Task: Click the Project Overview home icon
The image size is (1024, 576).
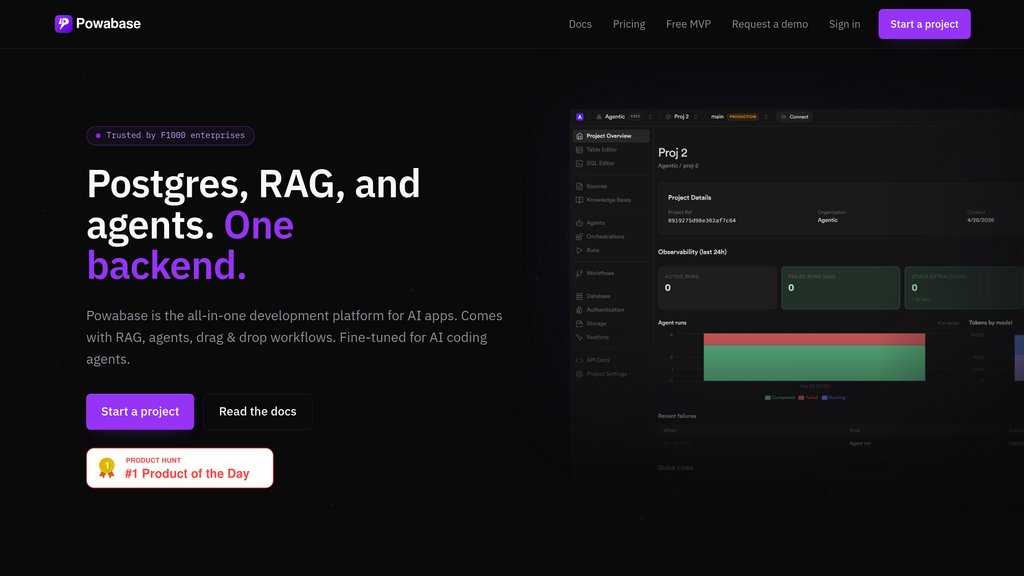Action: 579,136
